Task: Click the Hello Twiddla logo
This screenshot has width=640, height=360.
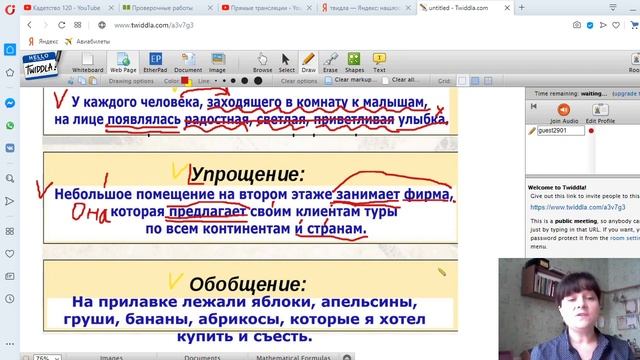Action: pos(41,64)
